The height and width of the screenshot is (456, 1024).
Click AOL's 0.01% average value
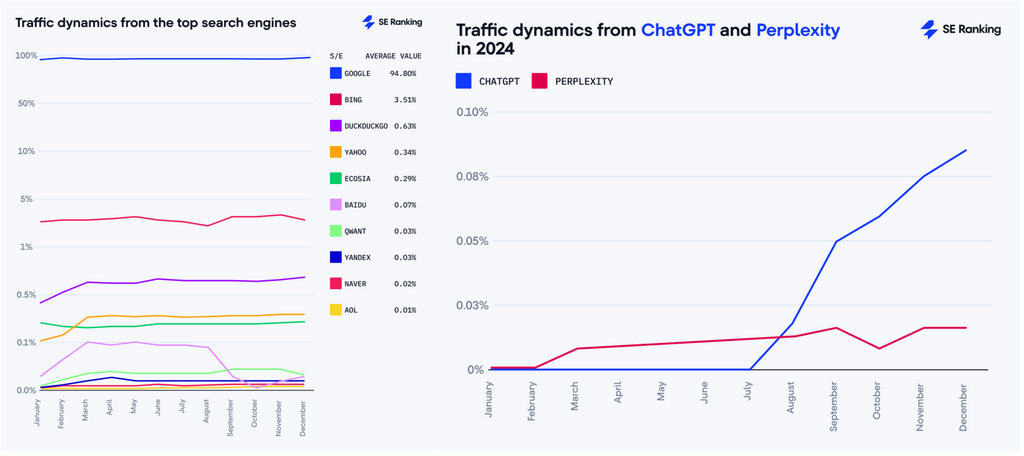point(406,310)
